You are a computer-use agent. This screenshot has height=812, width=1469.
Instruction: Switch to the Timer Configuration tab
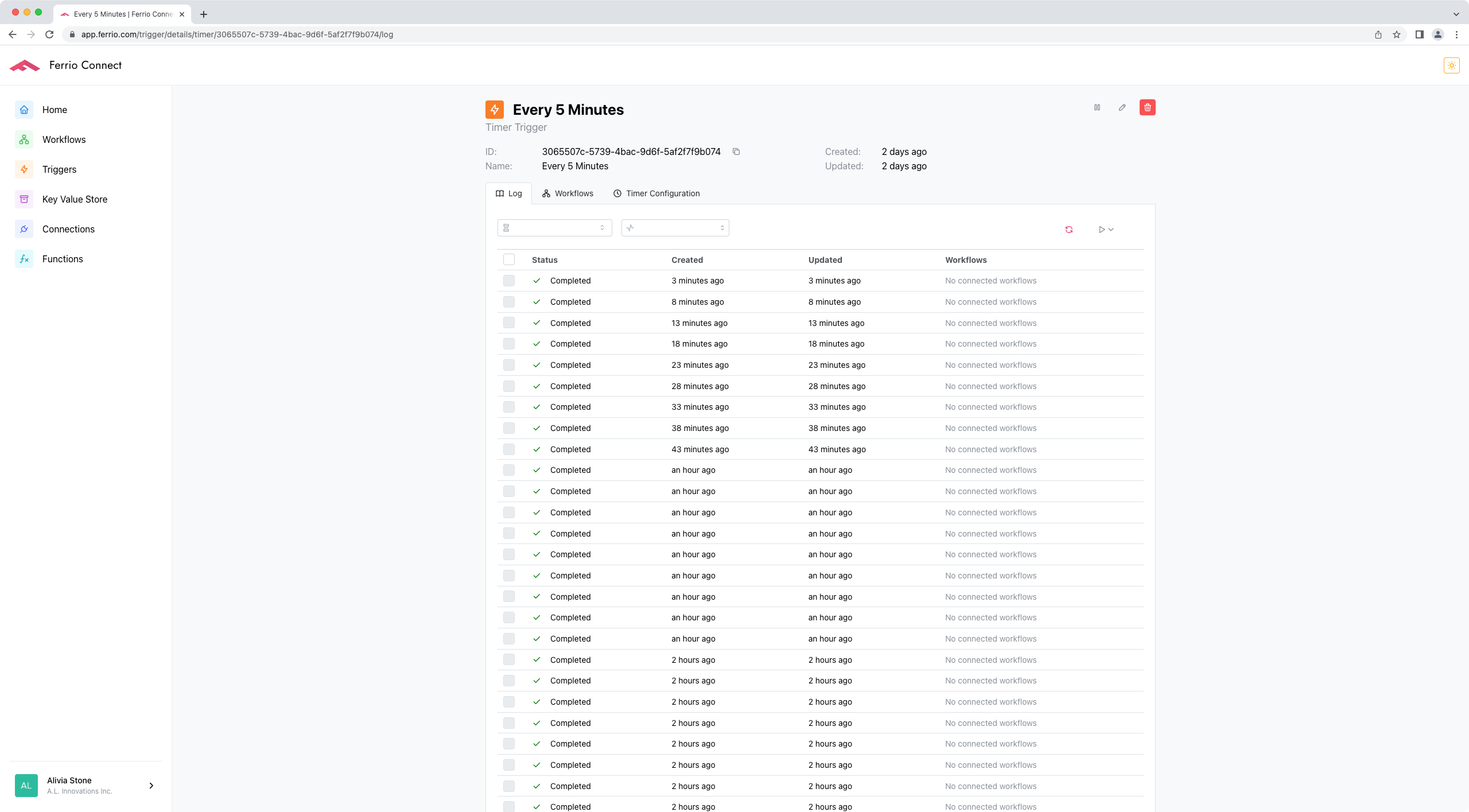click(656, 193)
